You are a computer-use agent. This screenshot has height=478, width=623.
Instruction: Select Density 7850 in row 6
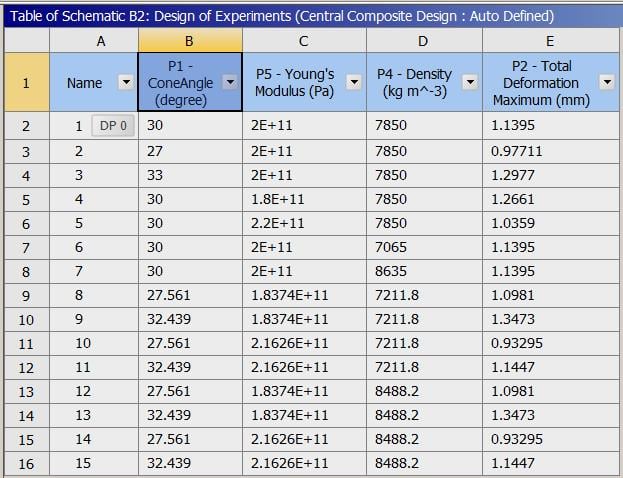pyautogui.click(x=424, y=223)
